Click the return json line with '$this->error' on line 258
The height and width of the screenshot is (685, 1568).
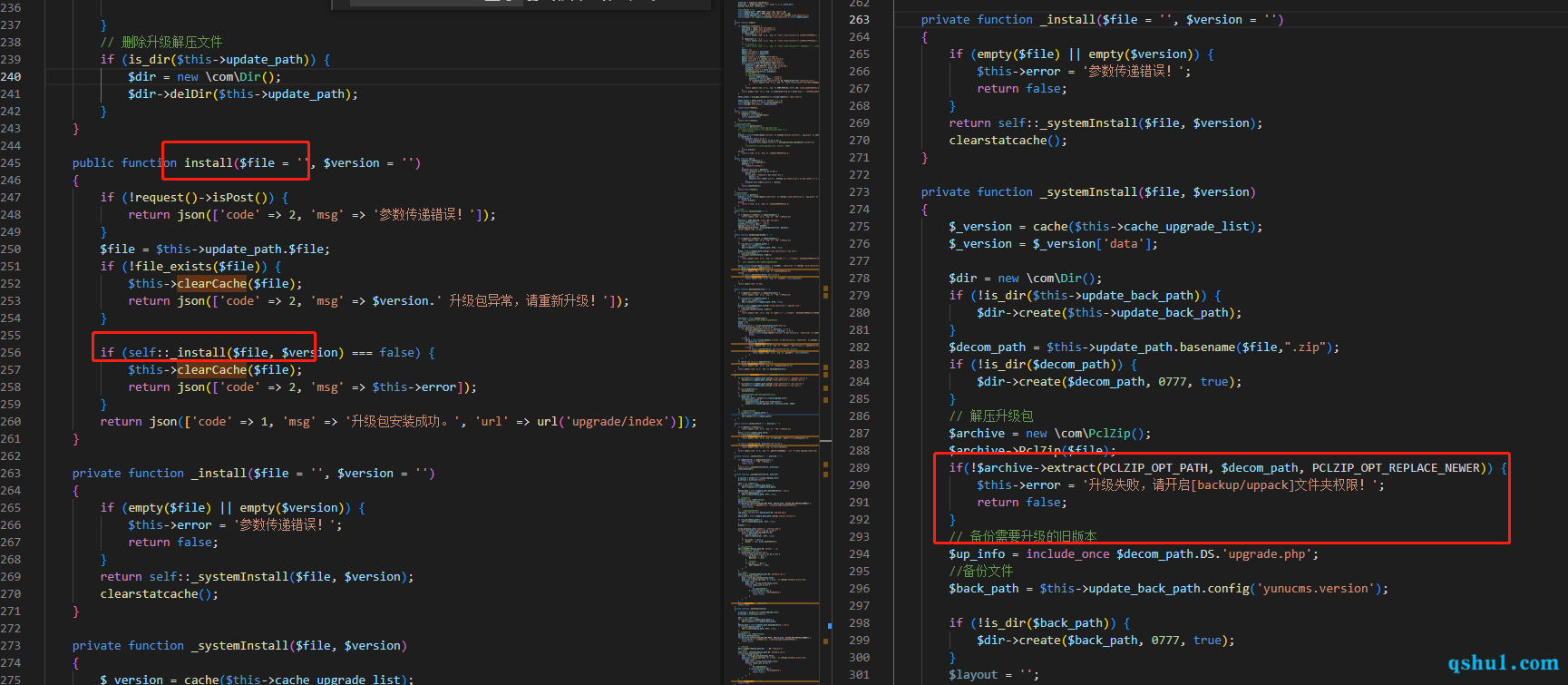tap(302, 387)
